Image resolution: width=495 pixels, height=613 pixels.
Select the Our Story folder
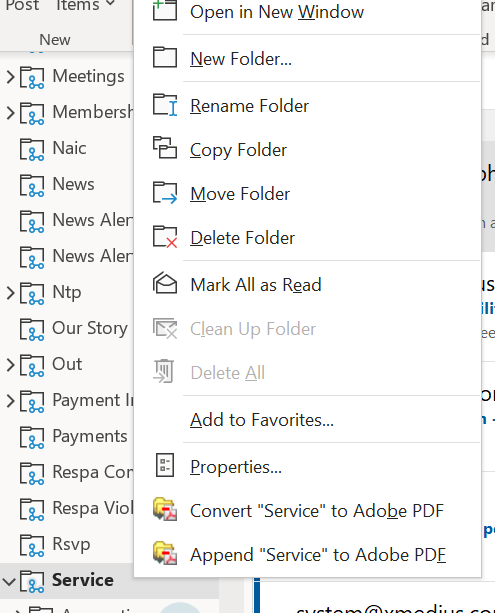[90, 328]
